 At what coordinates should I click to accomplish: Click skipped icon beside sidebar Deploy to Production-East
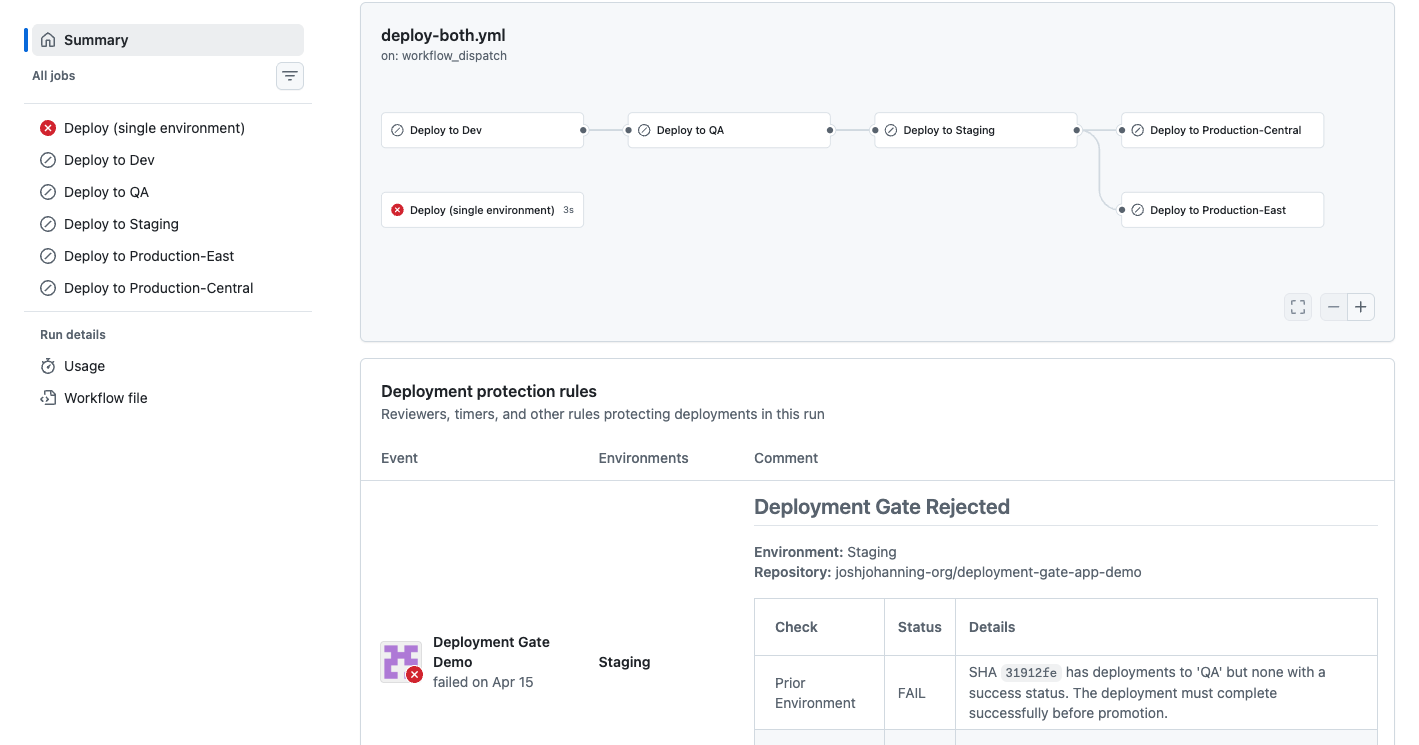pyautogui.click(x=48, y=256)
